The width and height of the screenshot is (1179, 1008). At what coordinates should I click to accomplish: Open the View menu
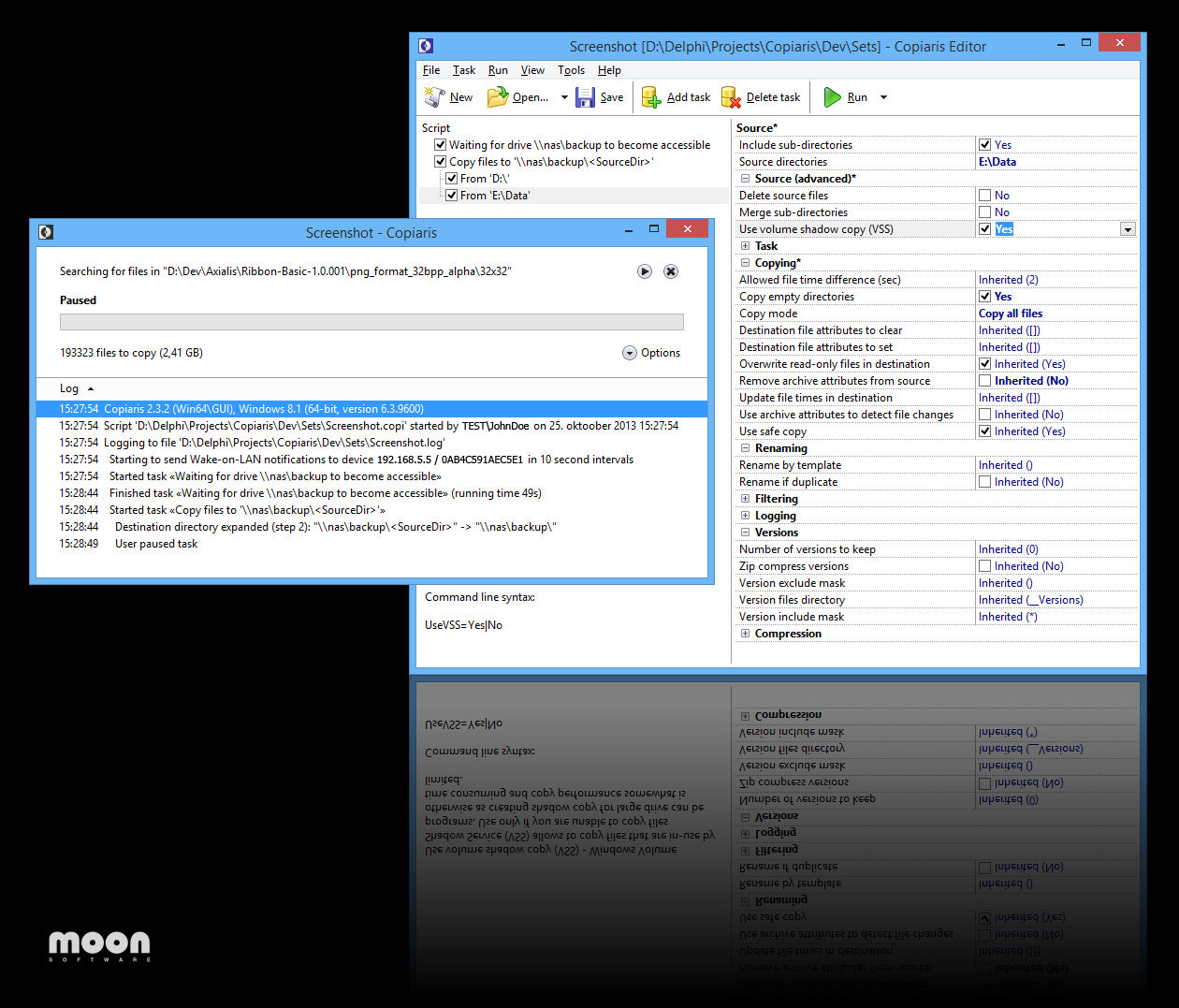click(x=532, y=70)
